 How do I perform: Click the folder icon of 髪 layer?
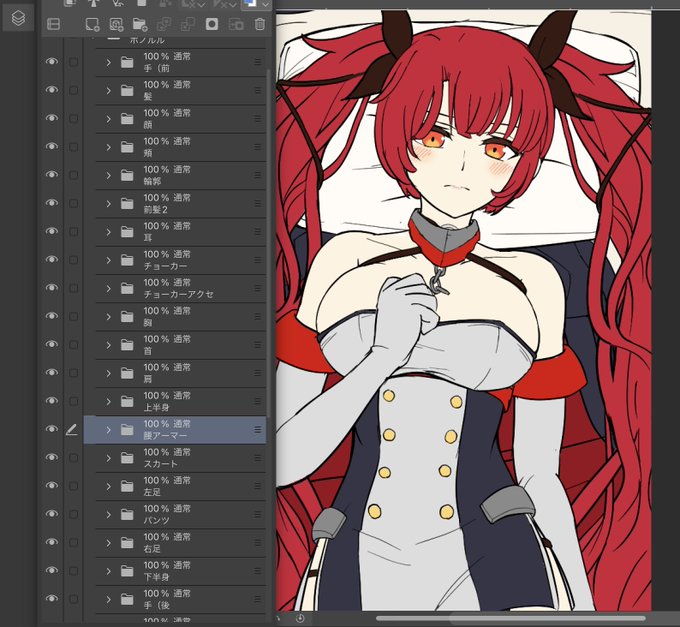127,90
